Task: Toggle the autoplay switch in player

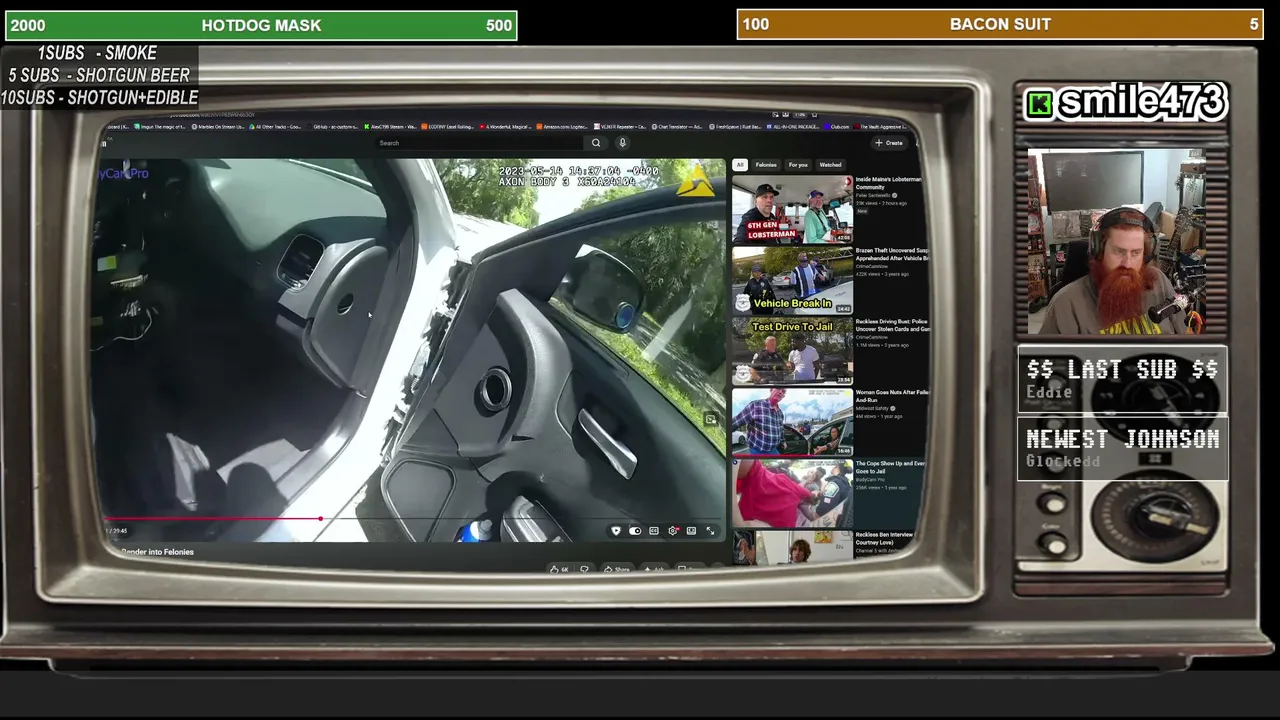Action: pos(634,531)
